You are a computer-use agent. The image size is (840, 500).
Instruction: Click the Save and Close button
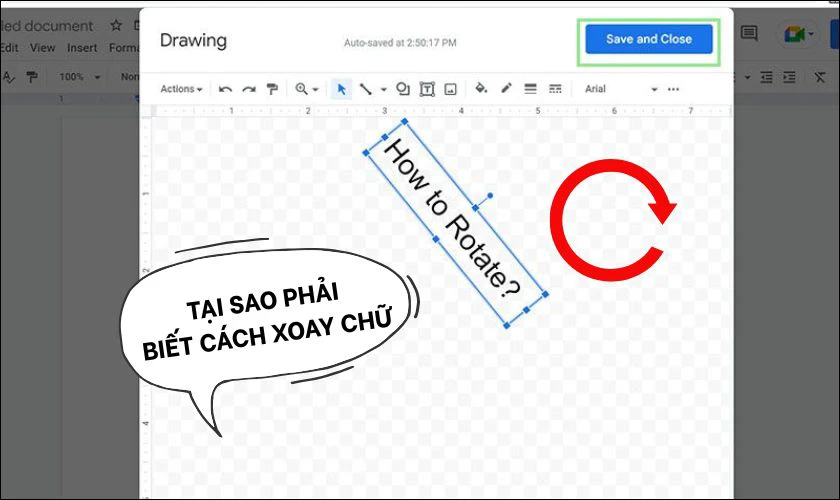(x=648, y=39)
